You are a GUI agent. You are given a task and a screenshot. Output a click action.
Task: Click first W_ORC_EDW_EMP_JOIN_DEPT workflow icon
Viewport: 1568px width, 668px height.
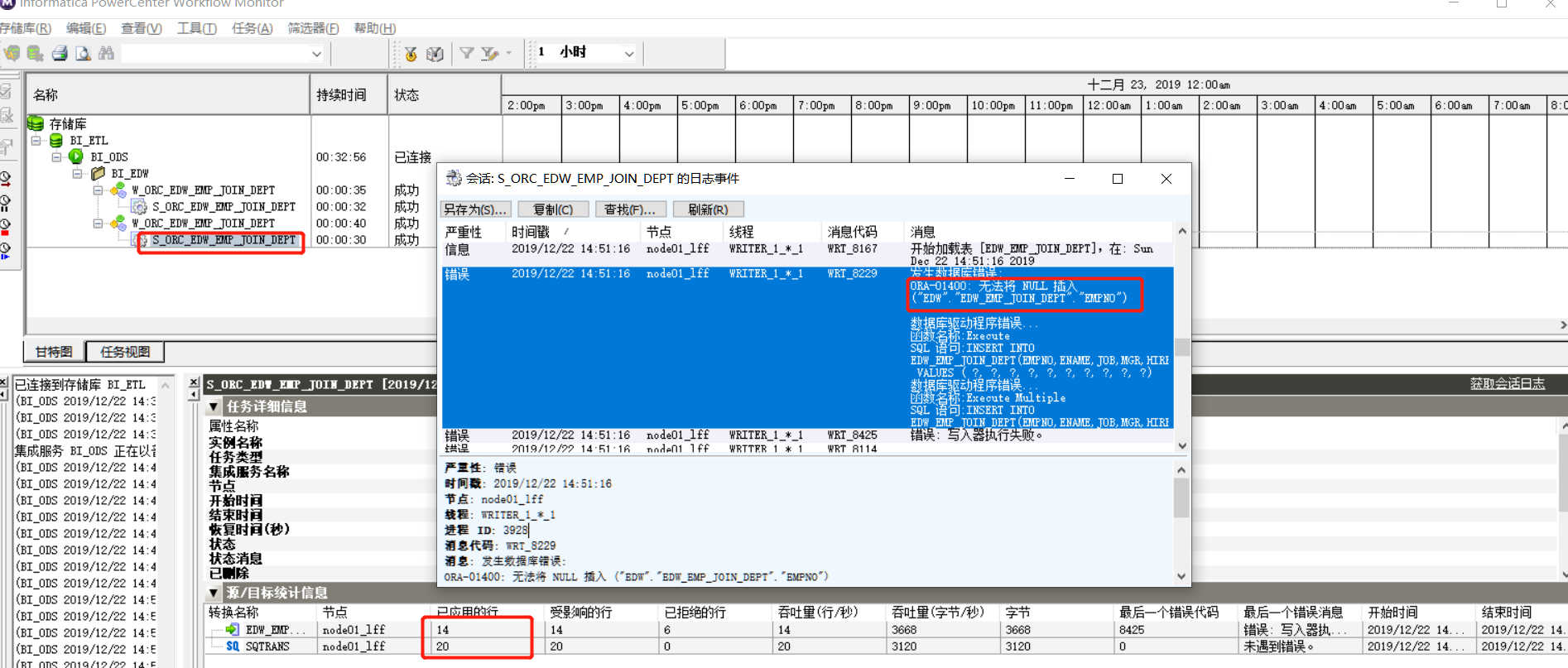pos(118,190)
